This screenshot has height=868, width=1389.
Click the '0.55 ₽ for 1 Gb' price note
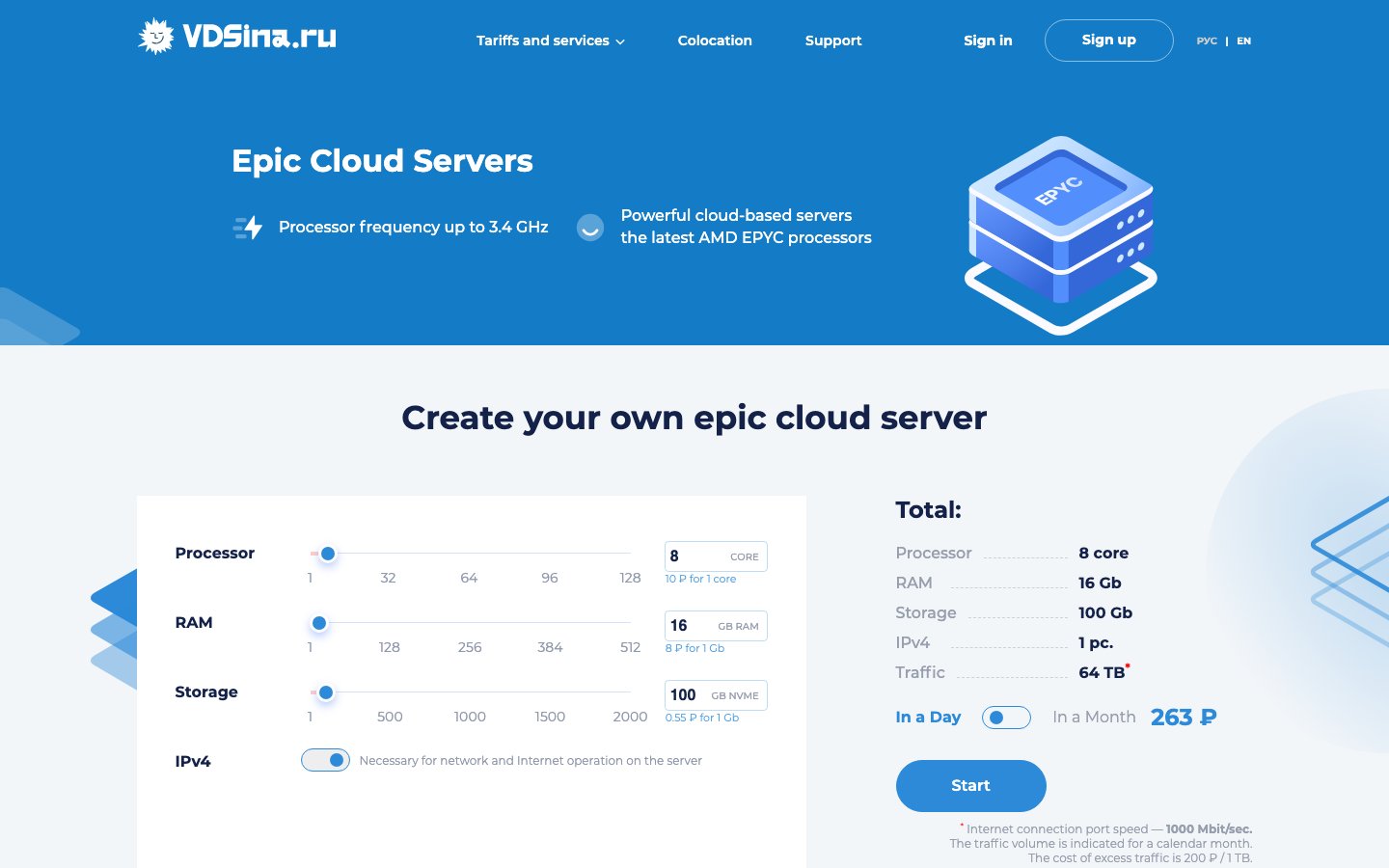point(702,718)
